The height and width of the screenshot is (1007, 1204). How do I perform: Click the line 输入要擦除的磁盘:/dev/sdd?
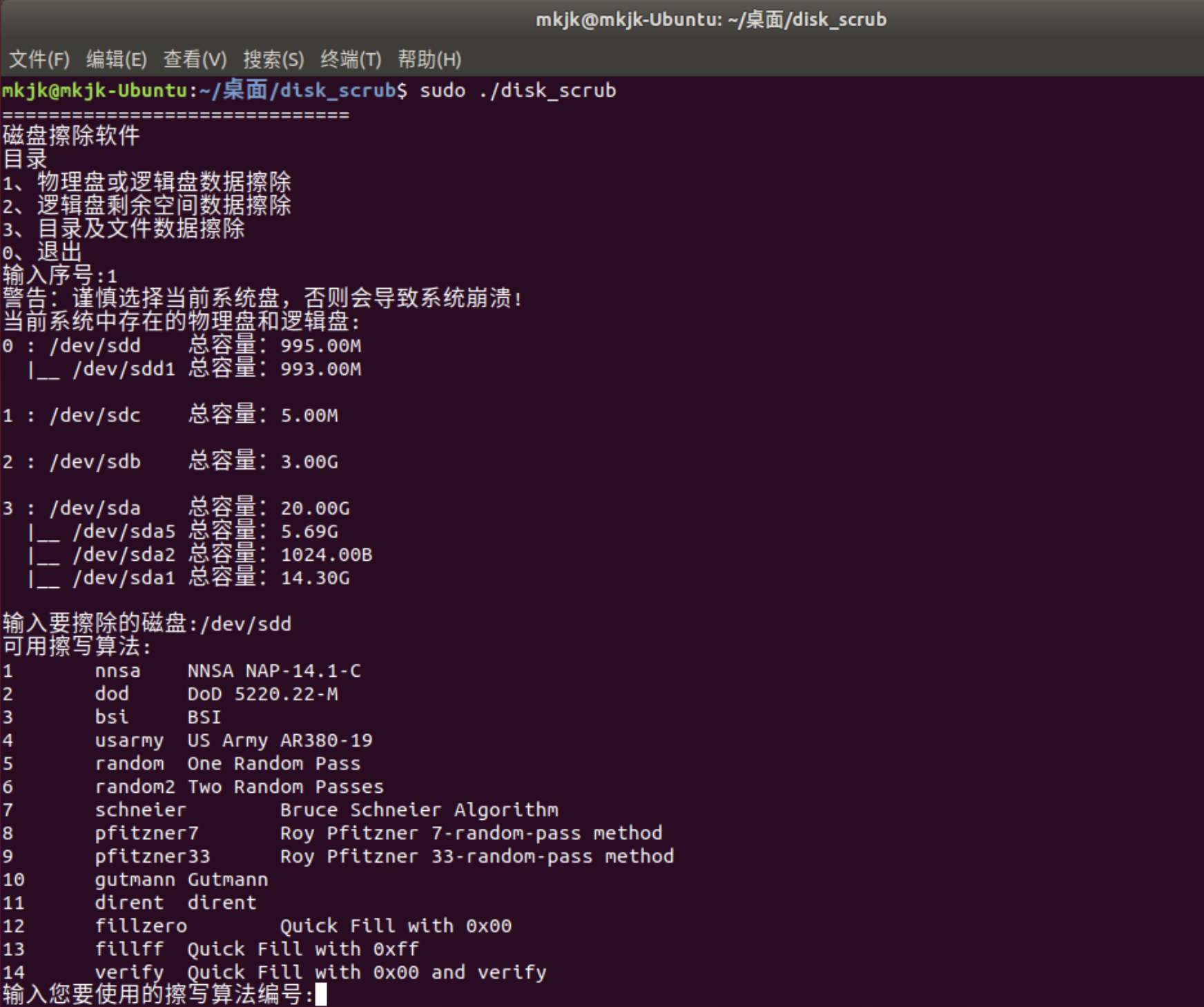pos(147,624)
